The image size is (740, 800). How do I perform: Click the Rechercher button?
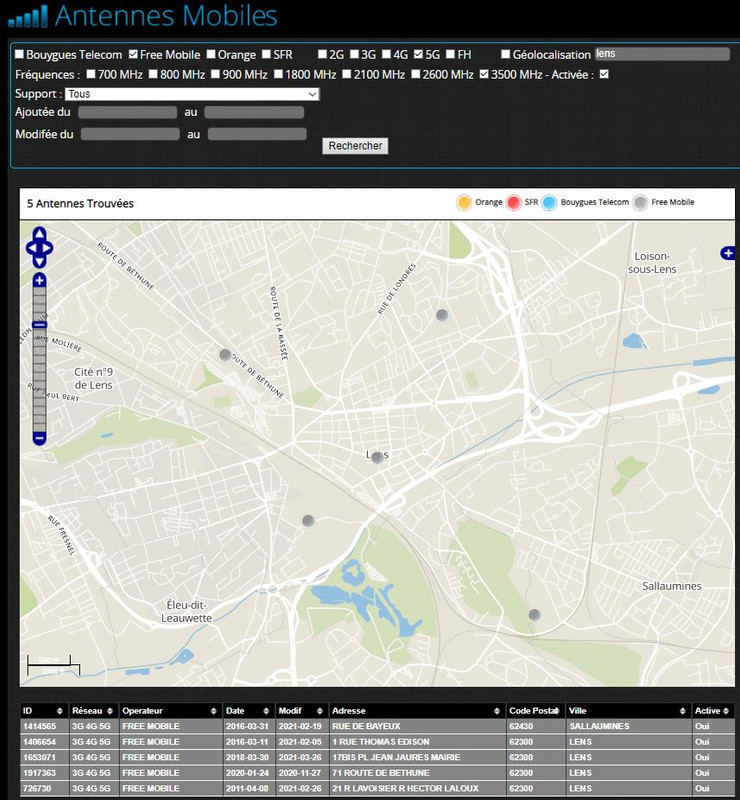point(355,146)
